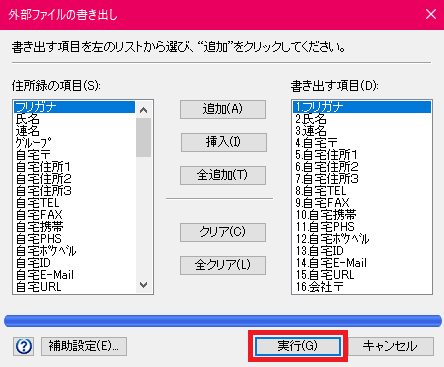444x367 pixels.
Task: Select グループ in the left list
Action: click(x=75, y=143)
